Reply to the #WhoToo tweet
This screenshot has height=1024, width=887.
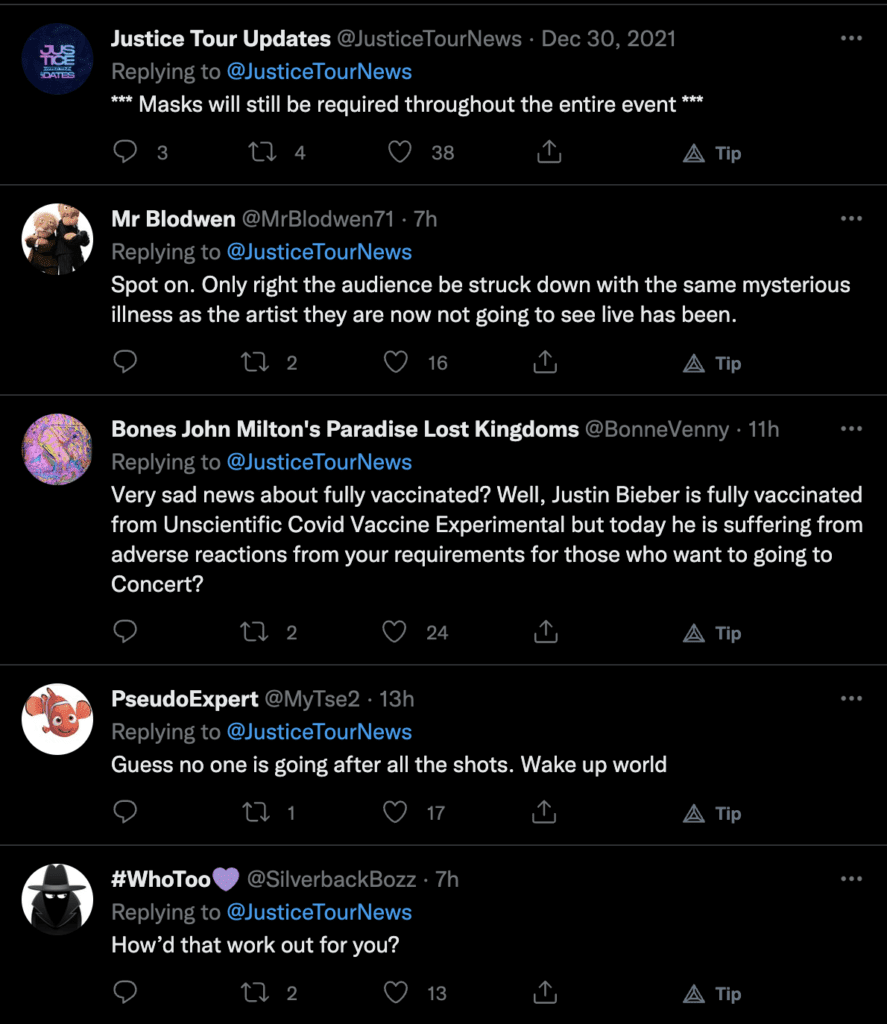point(125,993)
